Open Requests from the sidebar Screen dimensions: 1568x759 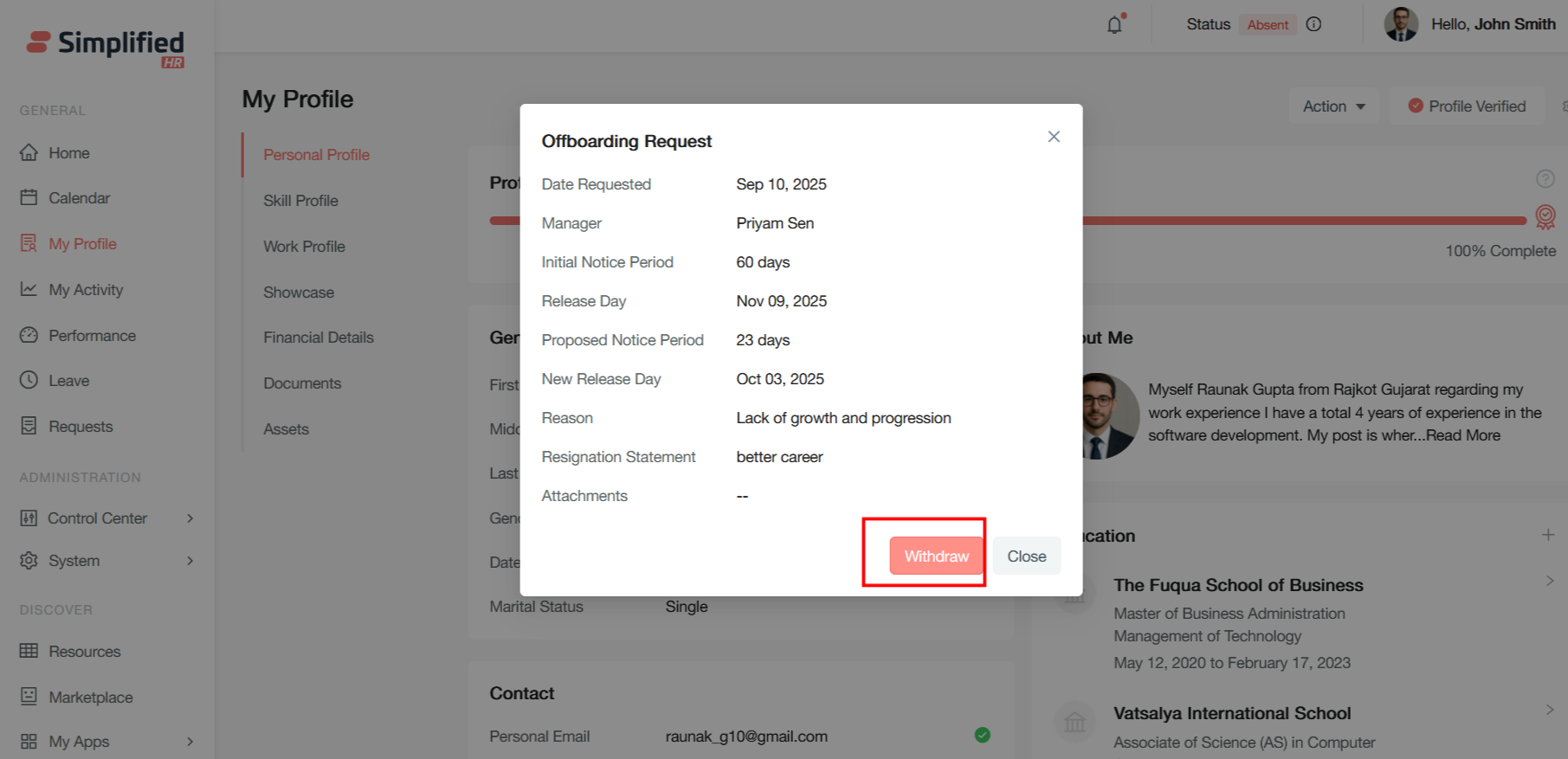point(81,427)
